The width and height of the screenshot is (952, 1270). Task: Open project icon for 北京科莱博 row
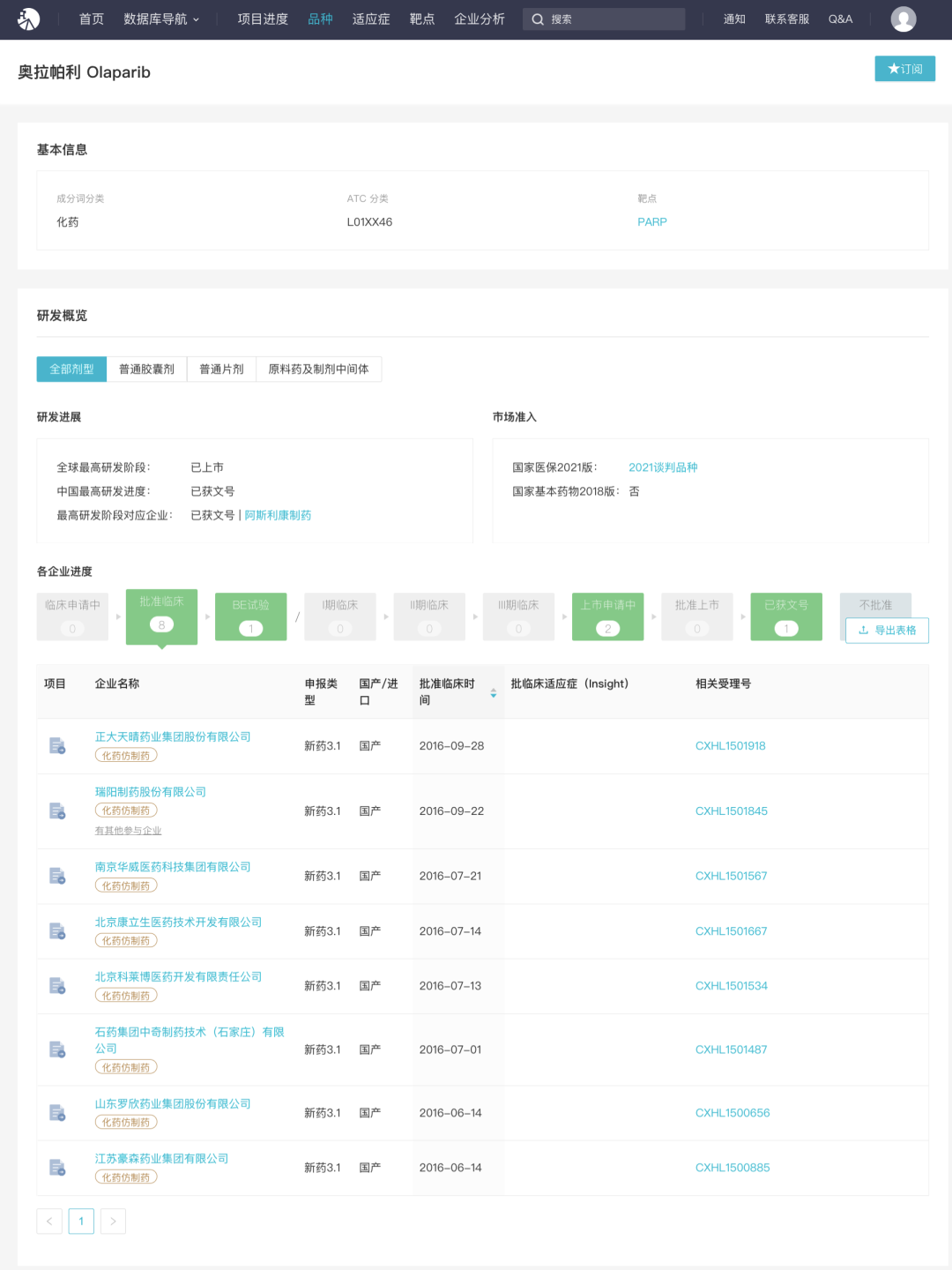click(x=57, y=986)
